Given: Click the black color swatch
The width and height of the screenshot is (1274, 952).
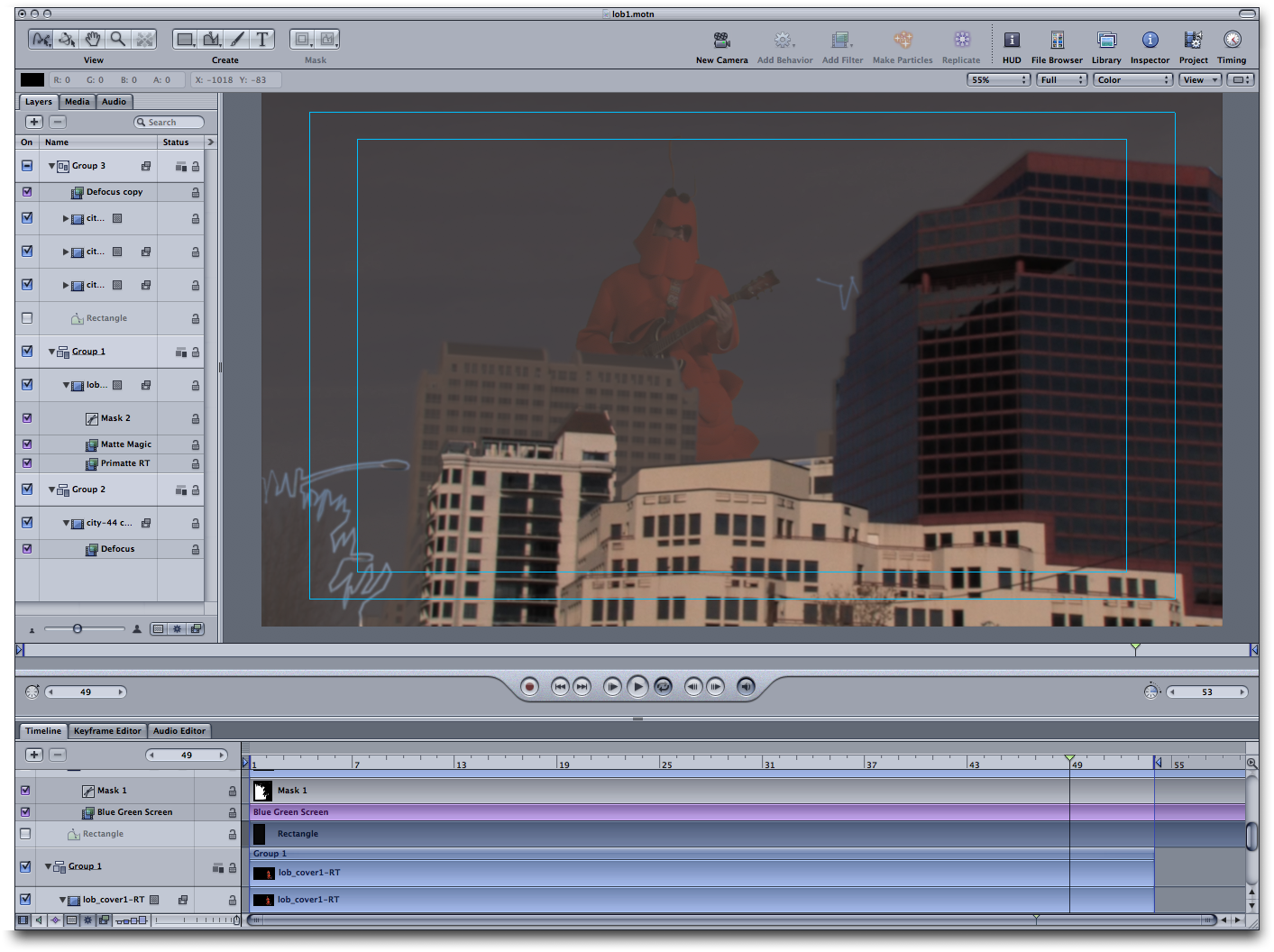Looking at the screenshot, I should point(32,80).
